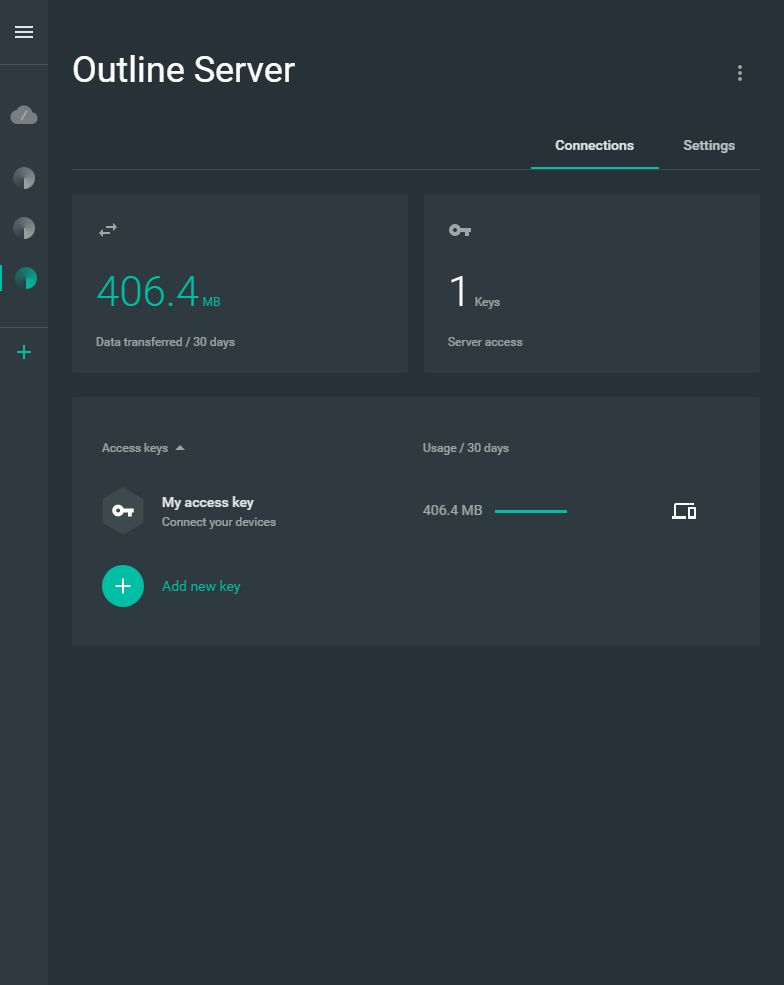Click the Connect your devices text
This screenshot has width=784, height=985.
pyautogui.click(x=219, y=522)
